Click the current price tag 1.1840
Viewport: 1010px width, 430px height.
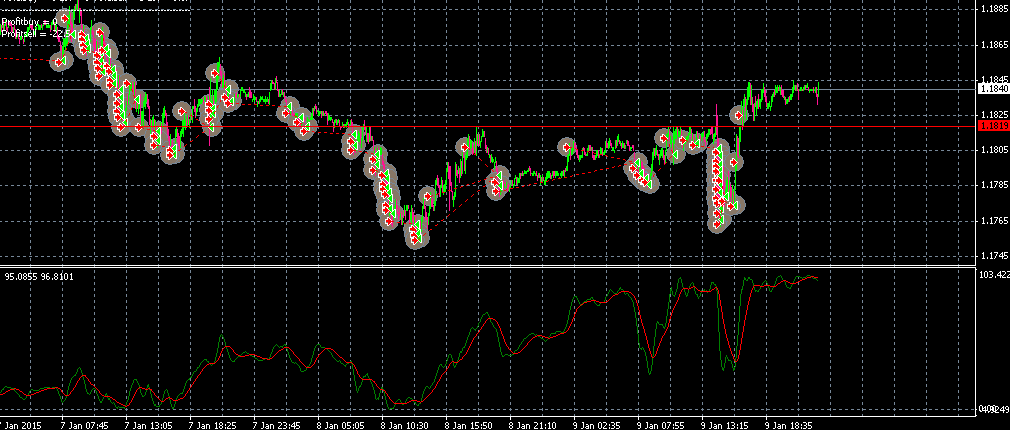click(x=993, y=89)
